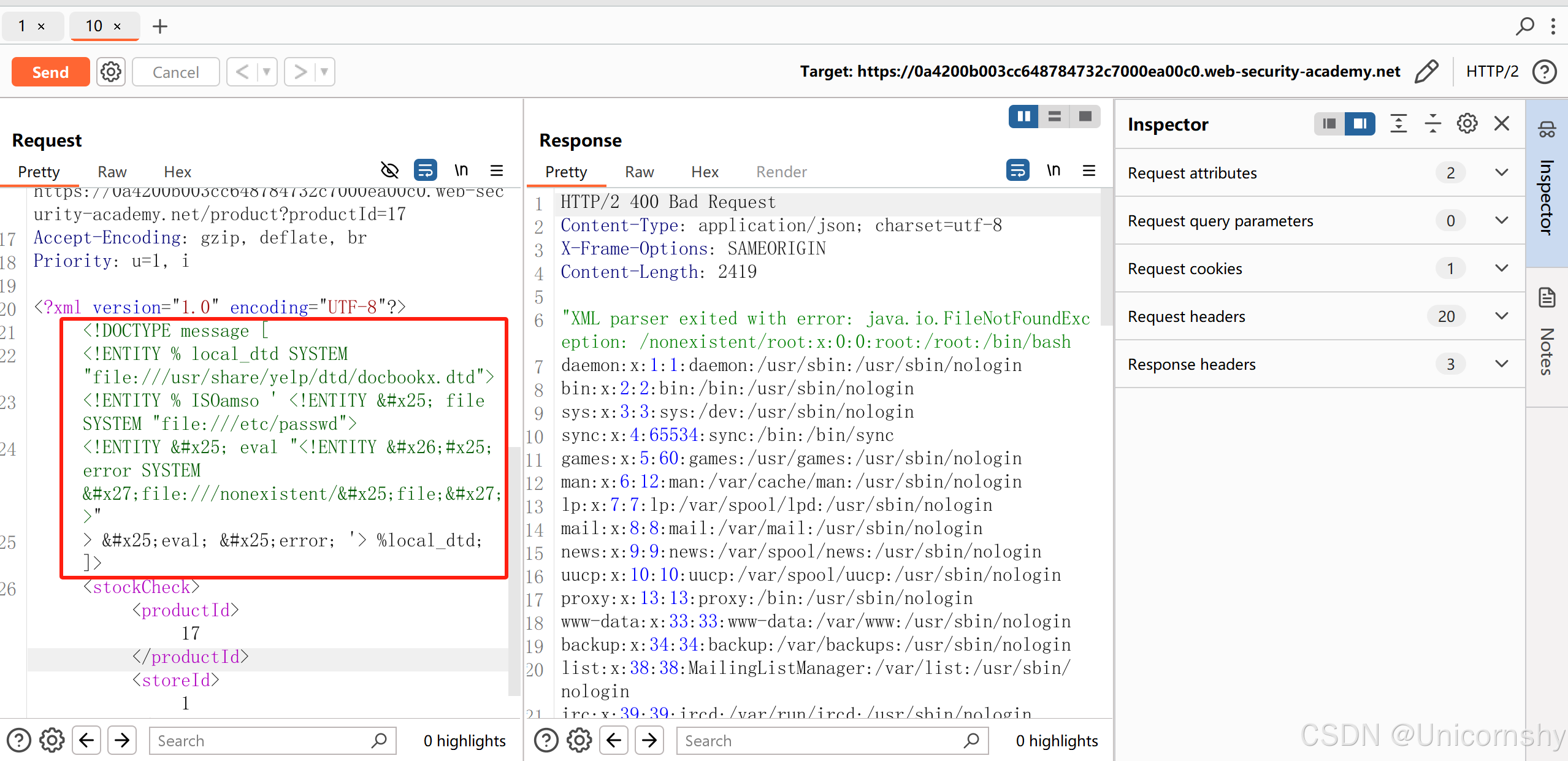This screenshot has width=1568, height=761.
Task: Open the help icon beside HTTP/2
Action: [1544, 72]
